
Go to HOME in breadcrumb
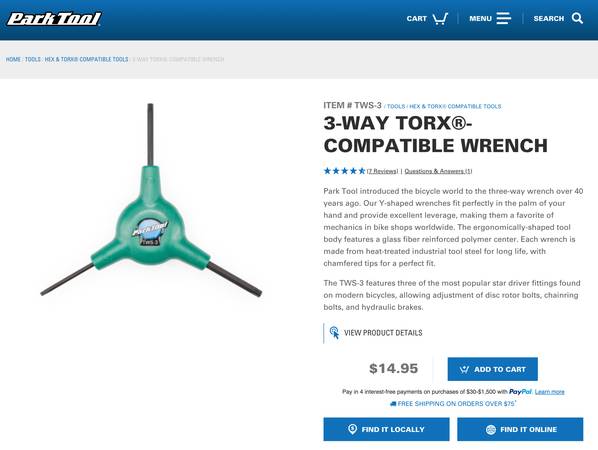click(13, 59)
